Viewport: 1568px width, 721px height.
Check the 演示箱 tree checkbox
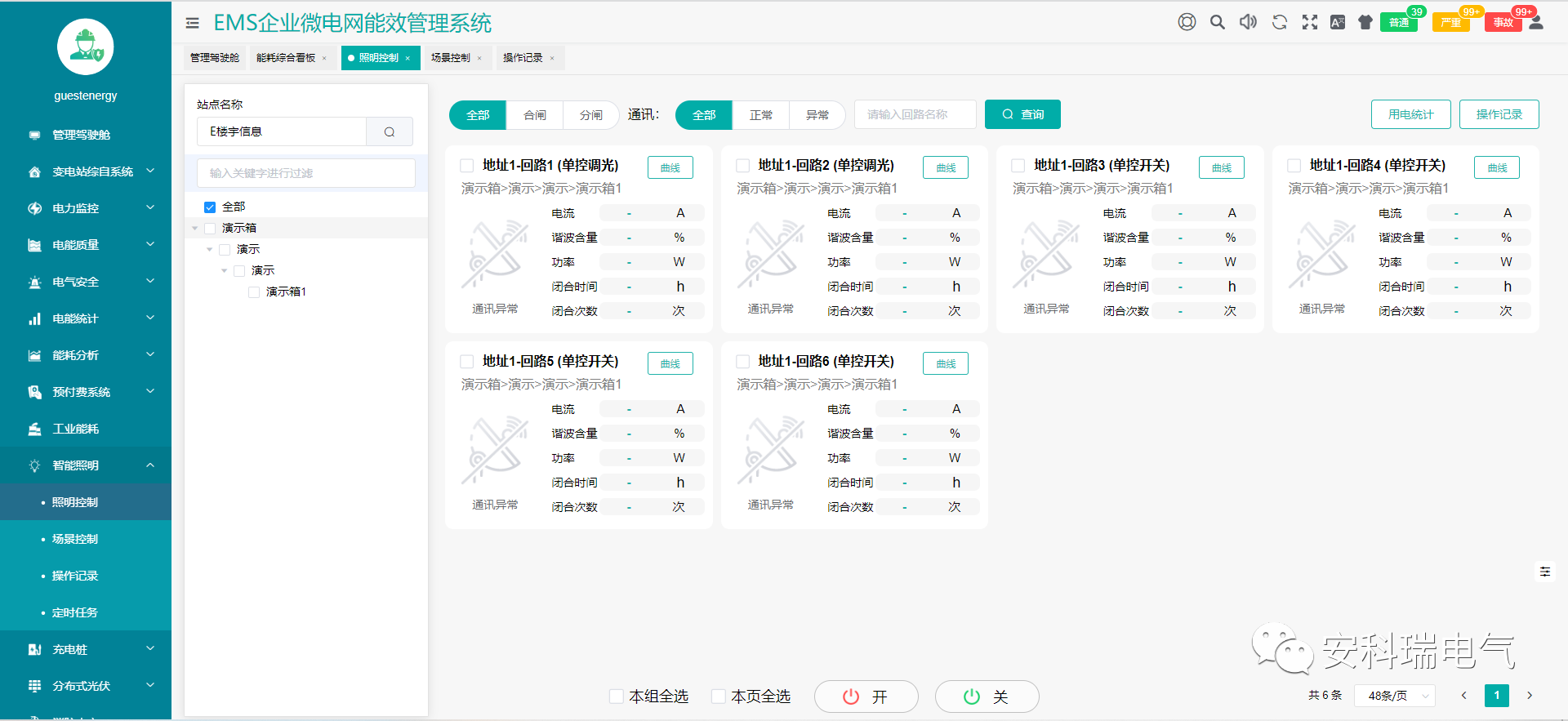click(210, 229)
